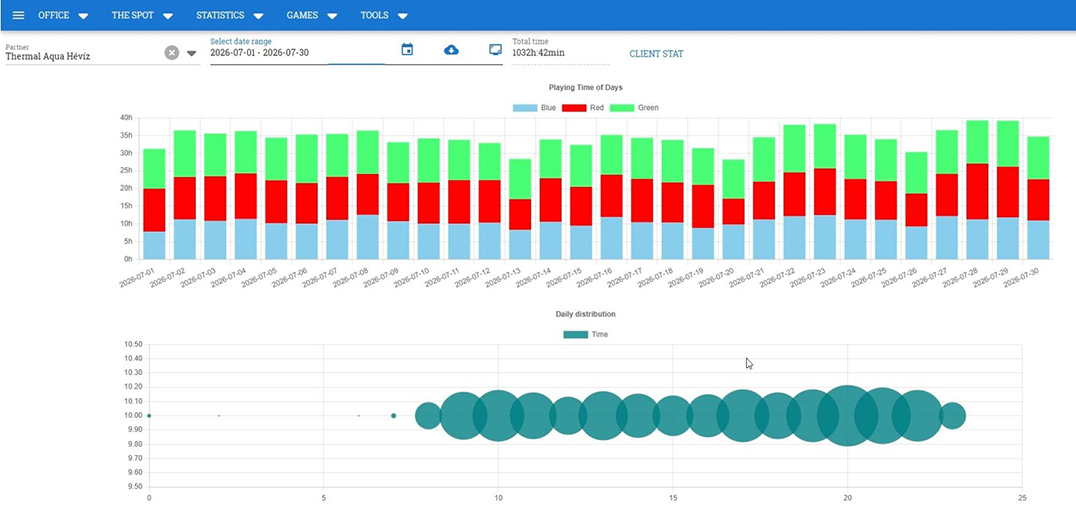The width and height of the screenshot is (1076, 516).
Task: Click the green segment of the 2026-07-01 bar
Action: point(154,169)
